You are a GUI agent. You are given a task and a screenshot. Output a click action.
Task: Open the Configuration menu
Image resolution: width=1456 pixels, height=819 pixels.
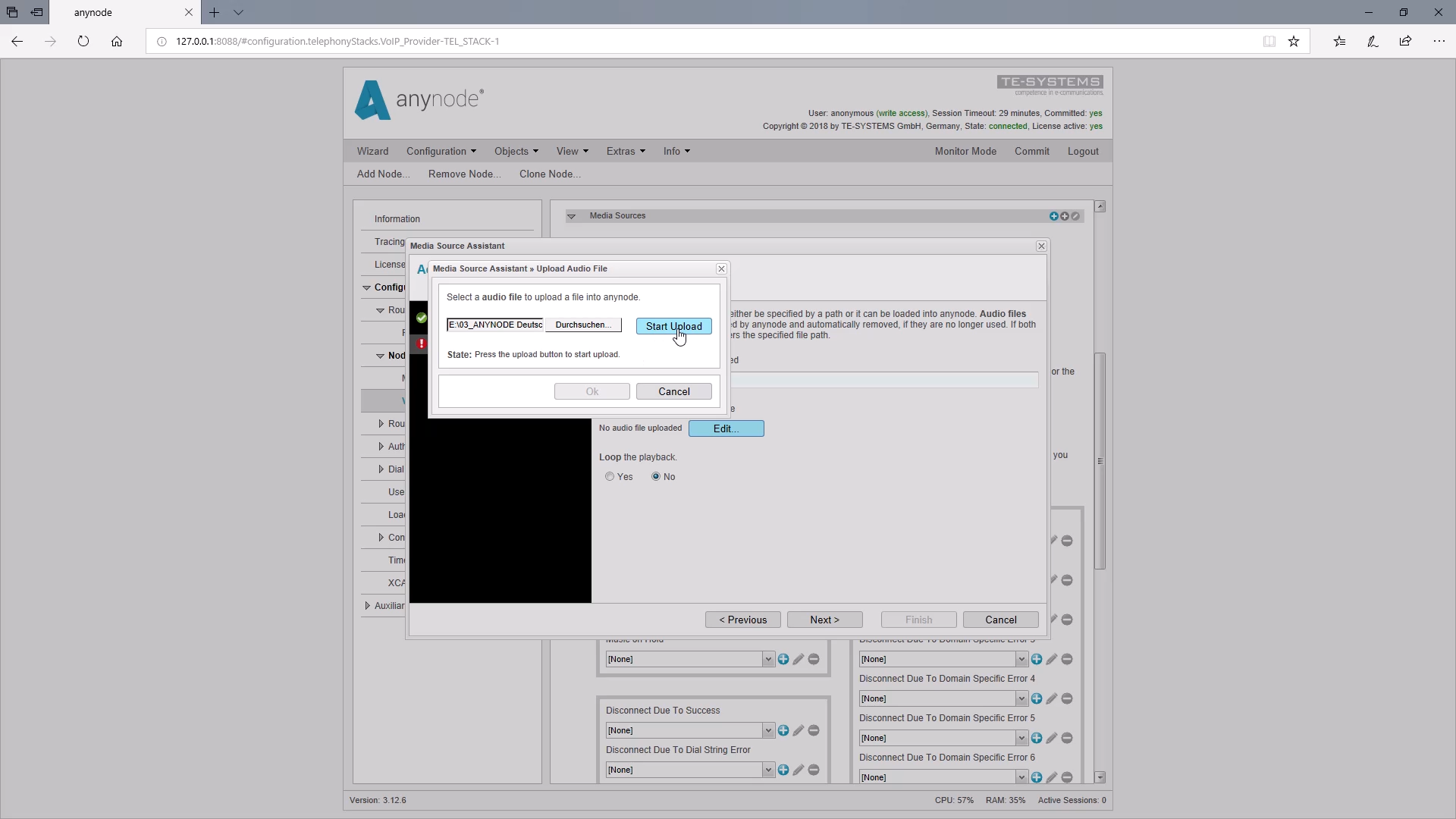pos(441,152)
